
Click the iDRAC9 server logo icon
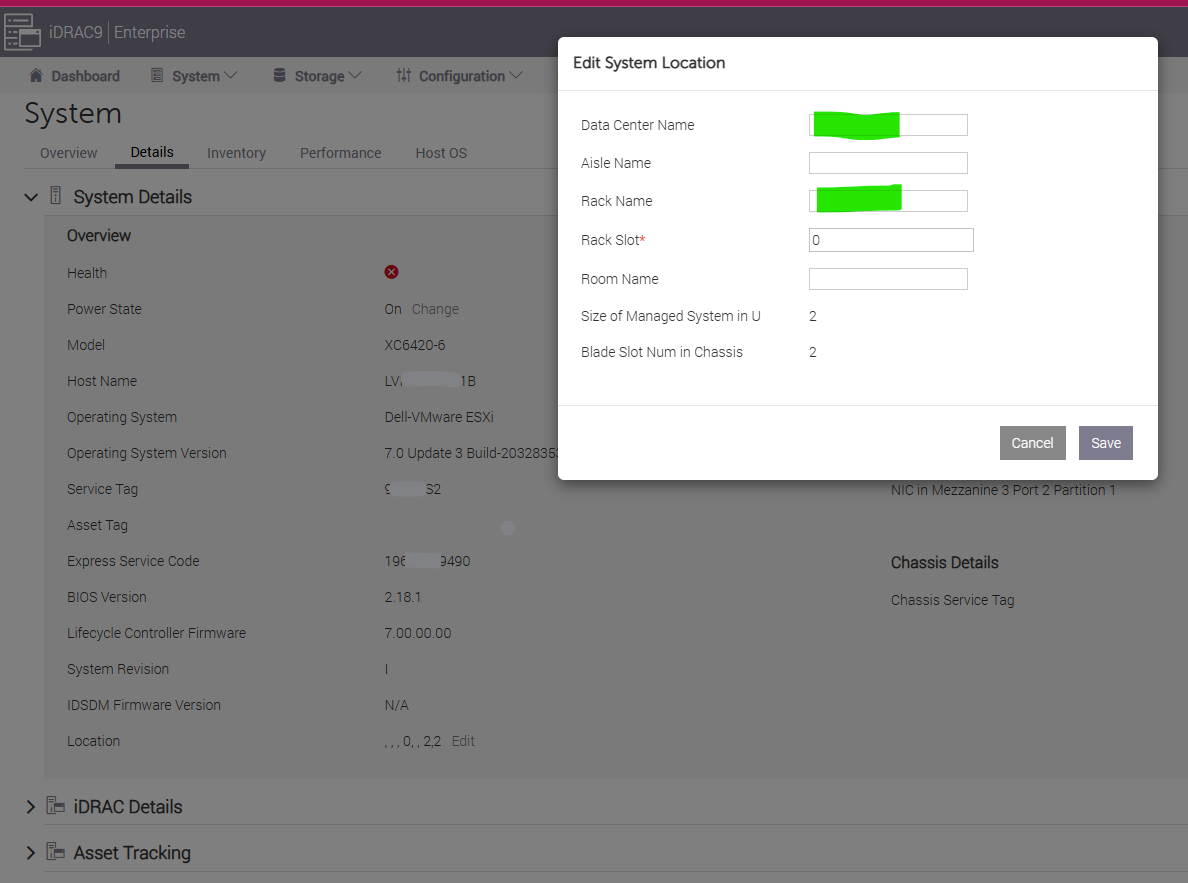point(22,32)
